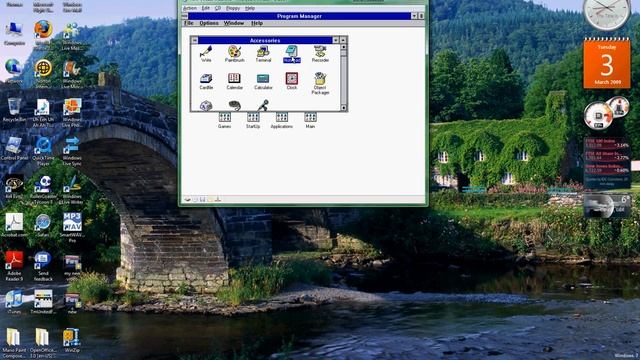This screenshot has width=640, height=360.
Task: Open Program Manager File menu
Action: click(x=189, y=23)
